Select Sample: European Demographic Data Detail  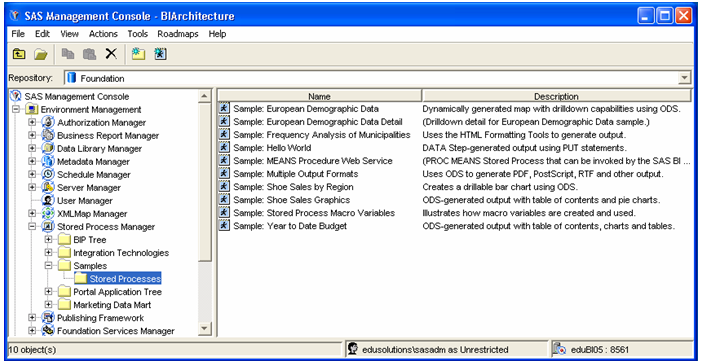pos(317,122)
